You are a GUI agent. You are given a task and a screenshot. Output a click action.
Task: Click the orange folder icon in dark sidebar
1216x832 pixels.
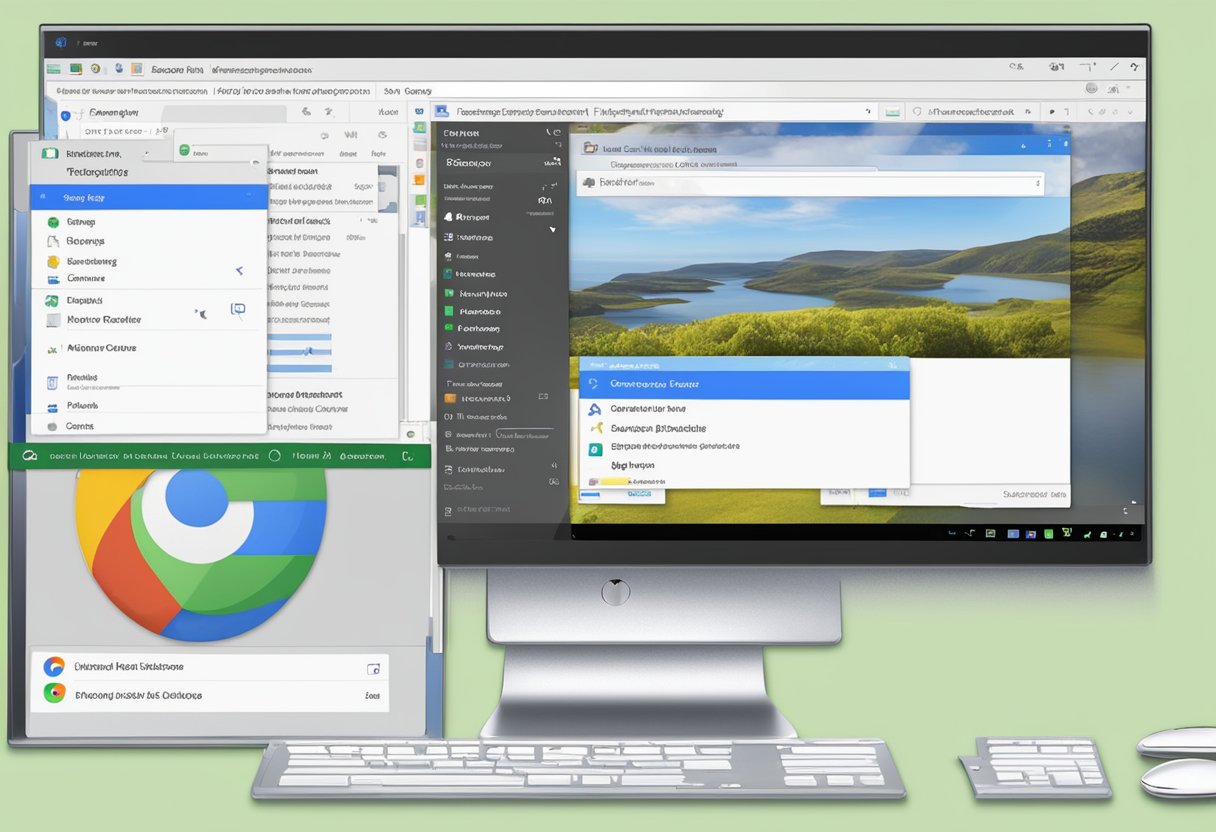[450, 398]
